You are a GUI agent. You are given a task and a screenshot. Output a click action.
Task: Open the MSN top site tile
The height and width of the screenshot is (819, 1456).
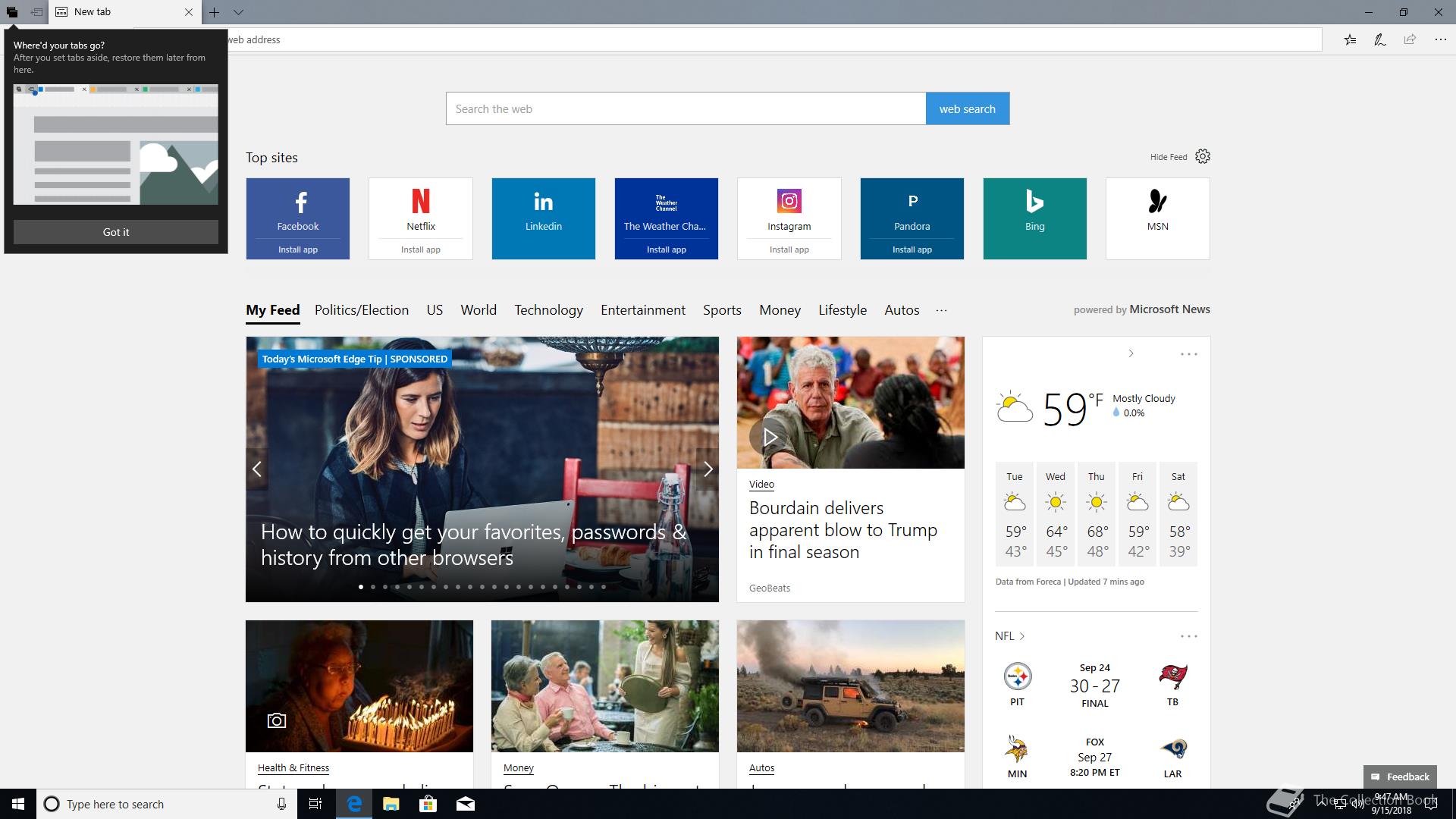point(1158,218)
